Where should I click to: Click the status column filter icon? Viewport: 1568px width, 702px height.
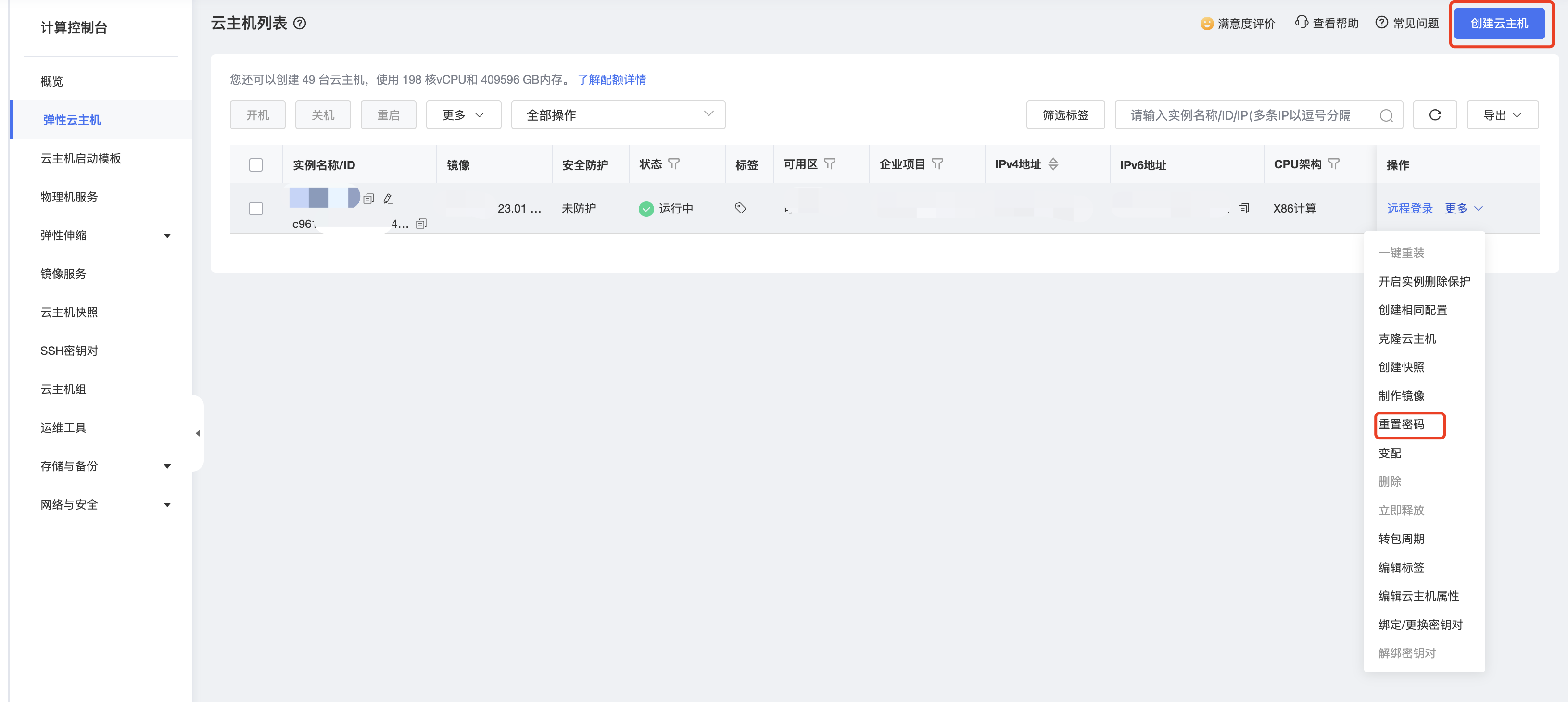pos(674,164)
